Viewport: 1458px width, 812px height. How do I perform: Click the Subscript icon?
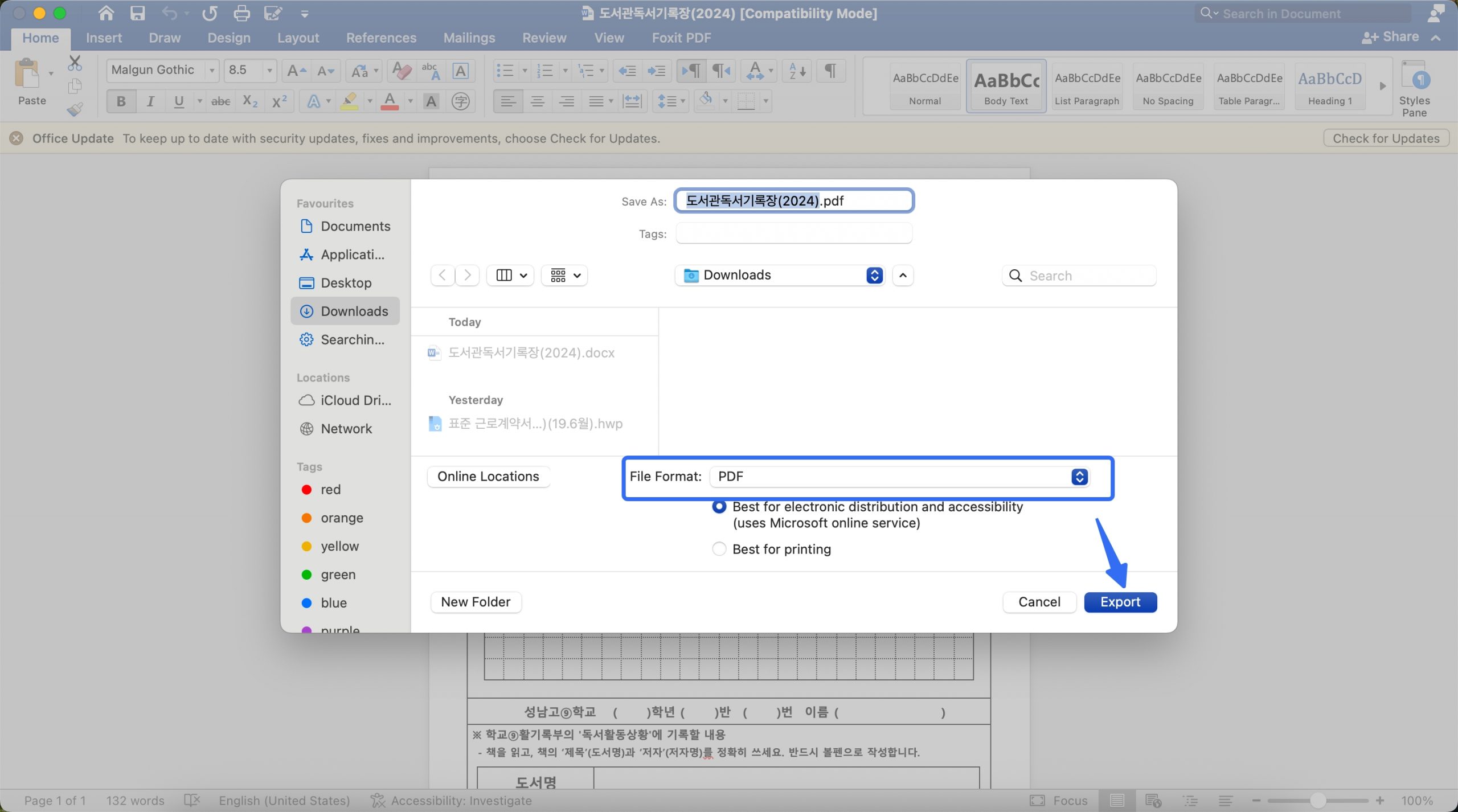point(250,101)
